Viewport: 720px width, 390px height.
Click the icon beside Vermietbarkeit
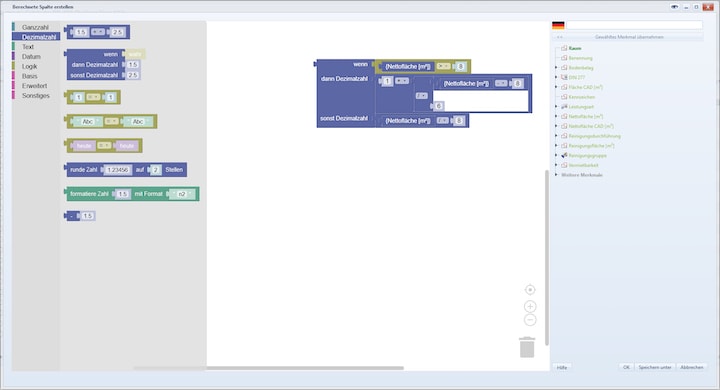[564, 165]
